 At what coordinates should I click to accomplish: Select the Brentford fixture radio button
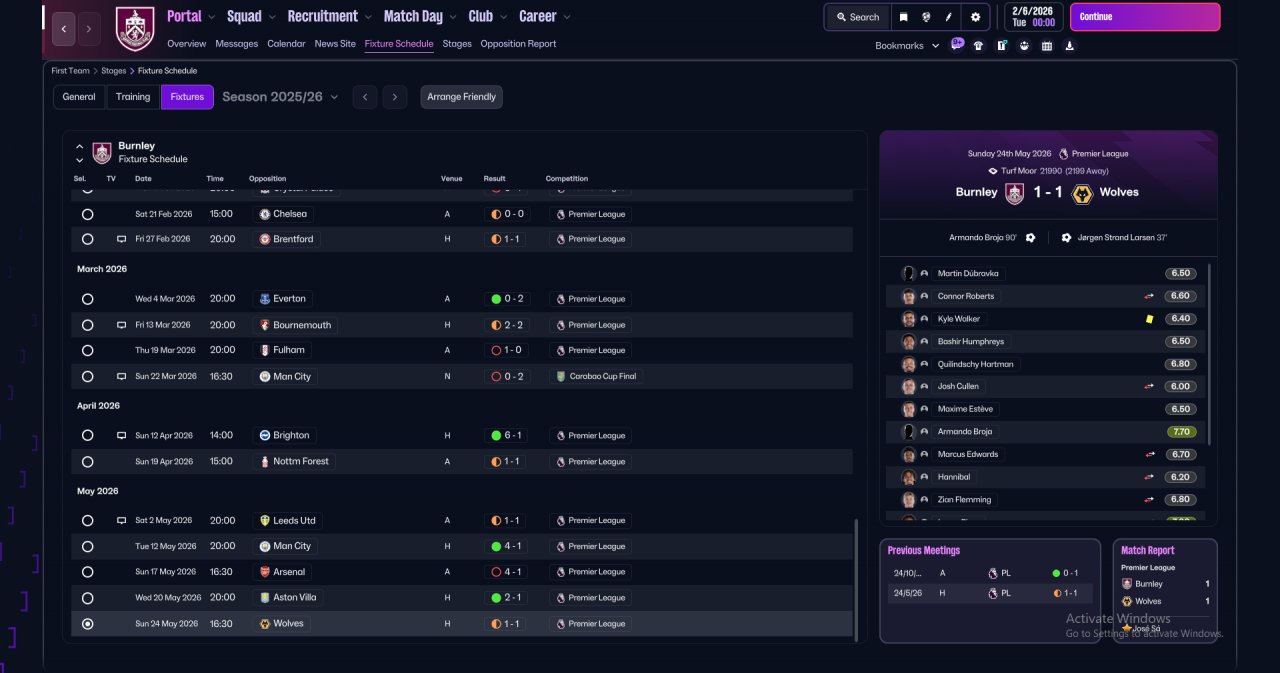pos(87,240)
